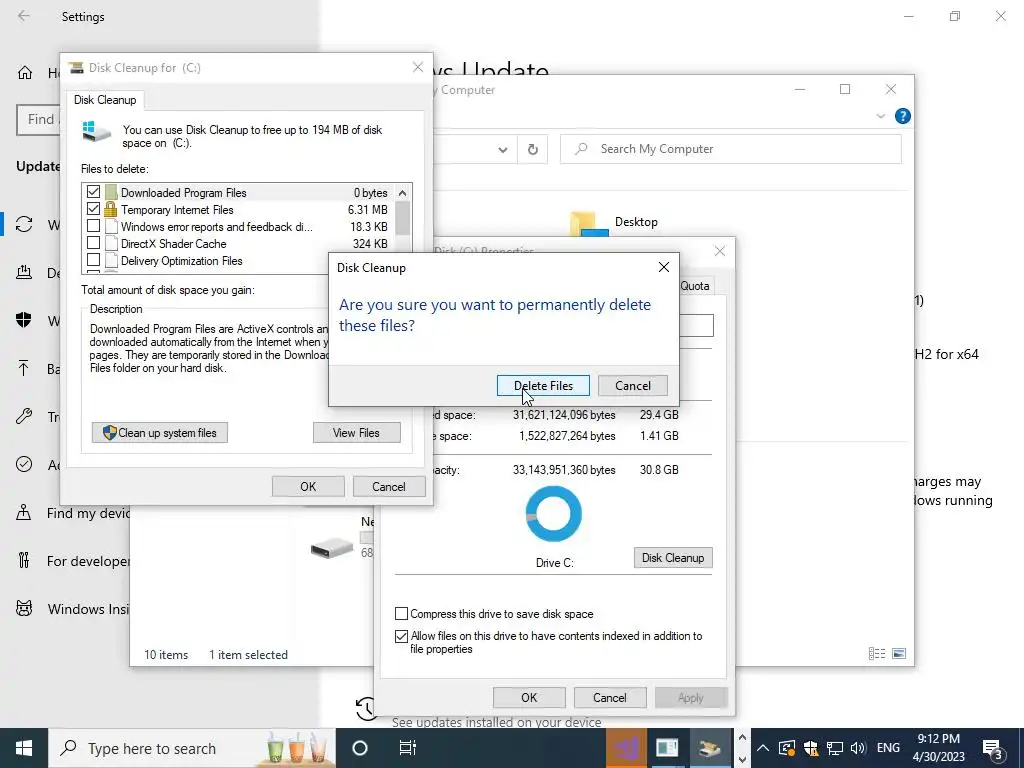
Task: Uncheck Temporary Internet Files checkbox
Action: 93,209
